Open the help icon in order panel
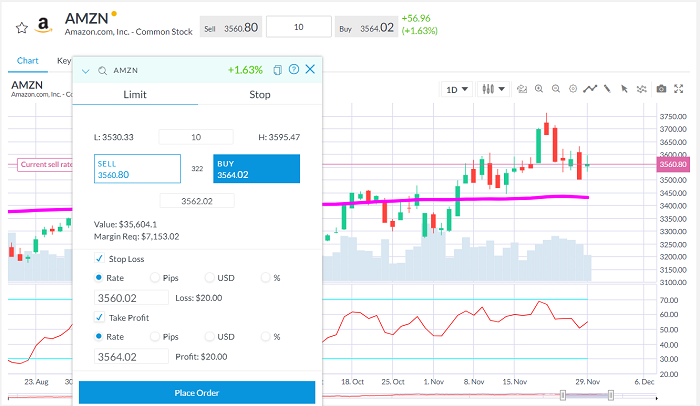 (294, 70)
